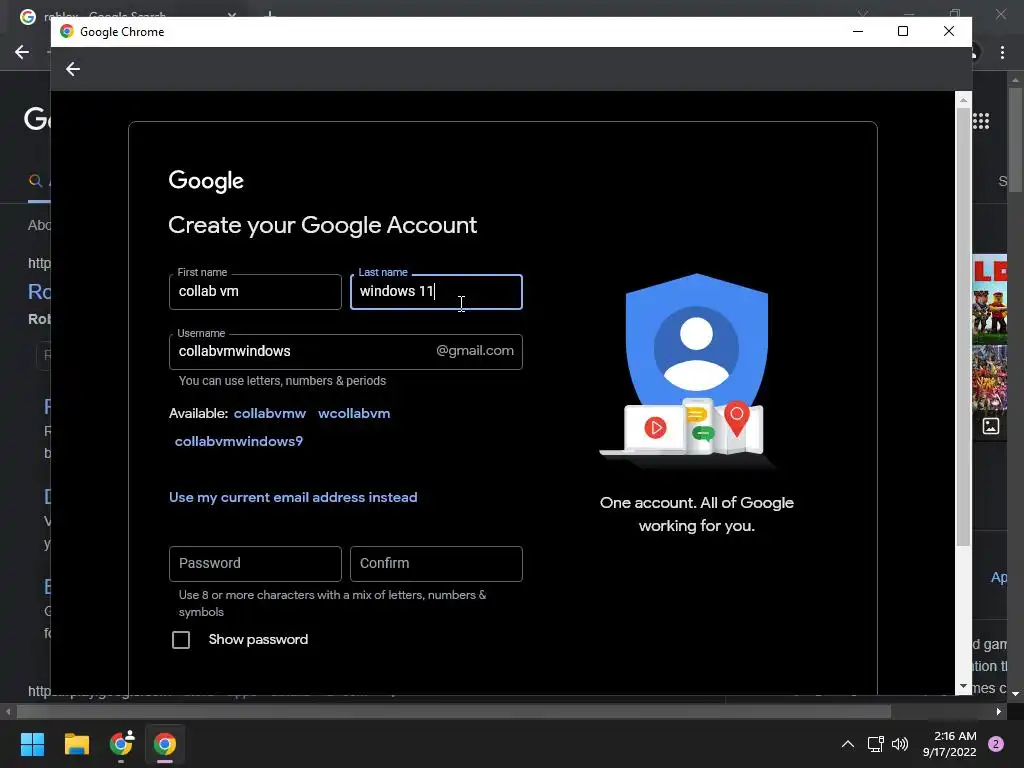Switch to Chrome profile icon in taskbar

pos(121,743)
